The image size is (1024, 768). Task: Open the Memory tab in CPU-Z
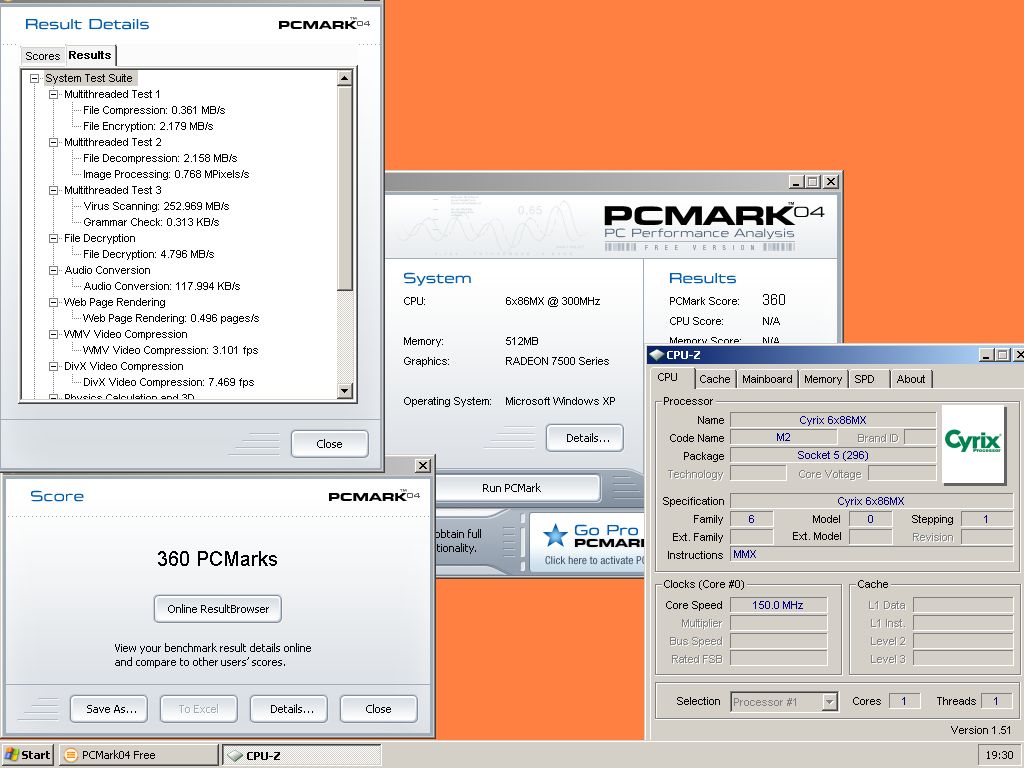point(823,379)
